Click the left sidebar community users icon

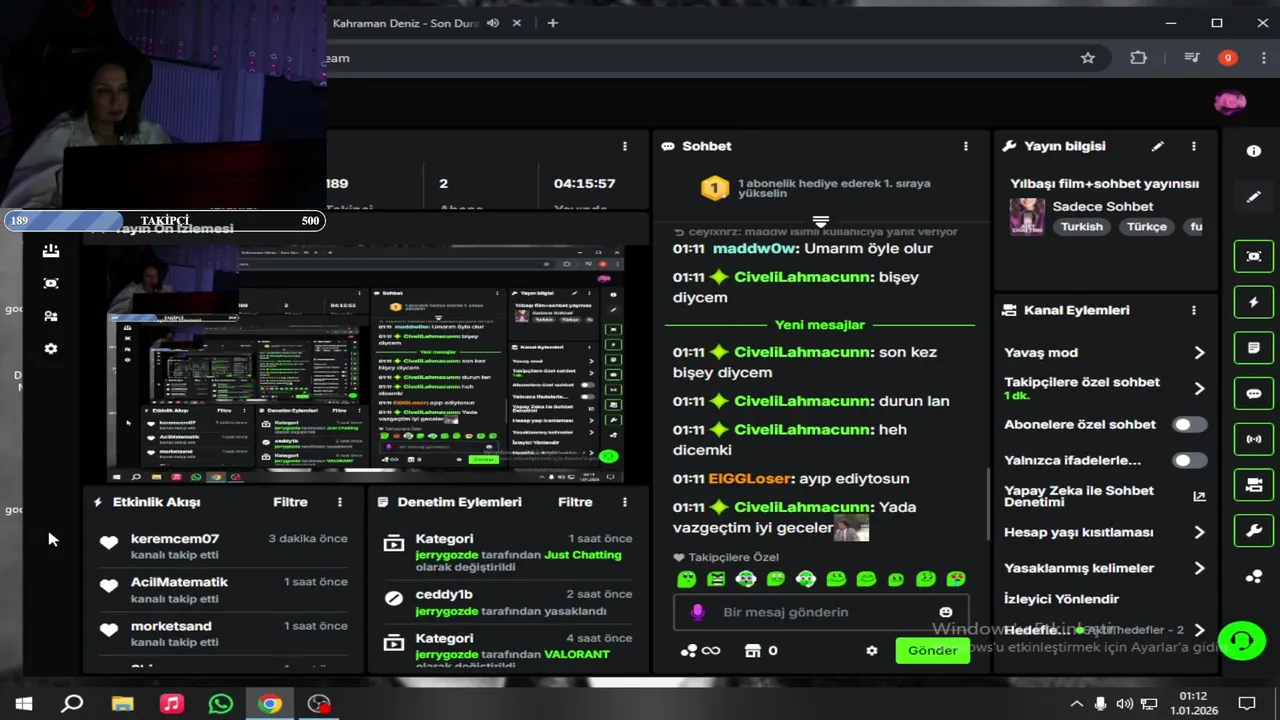(51, 316)
